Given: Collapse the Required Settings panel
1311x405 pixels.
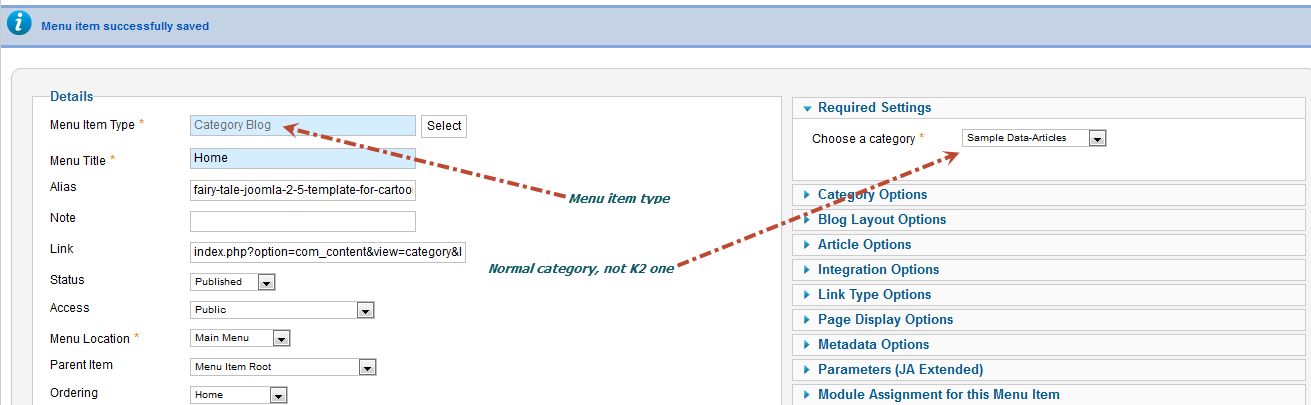Looking at the screenshot, I should click(x=873, y=108).
